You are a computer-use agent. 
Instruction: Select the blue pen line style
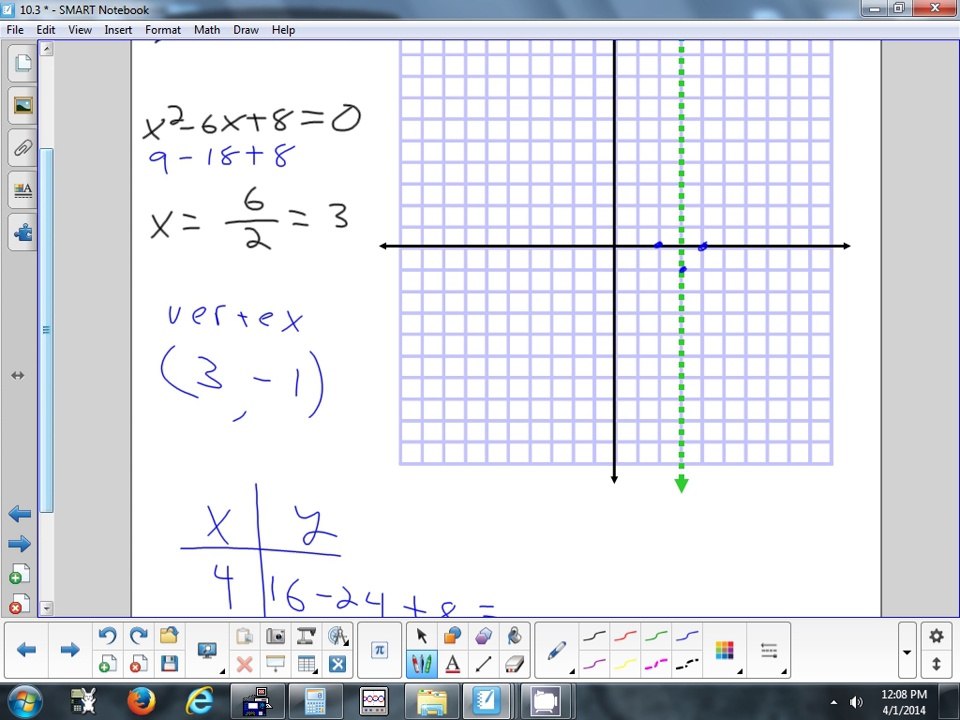(687, 637)
